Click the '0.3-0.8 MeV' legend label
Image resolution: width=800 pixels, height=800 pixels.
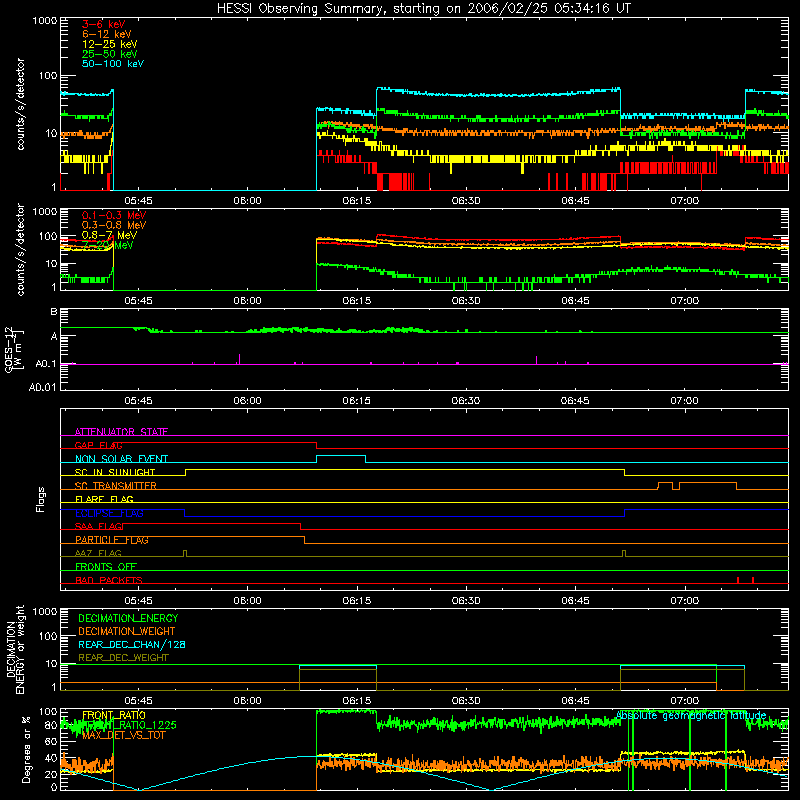click(114, 225)
